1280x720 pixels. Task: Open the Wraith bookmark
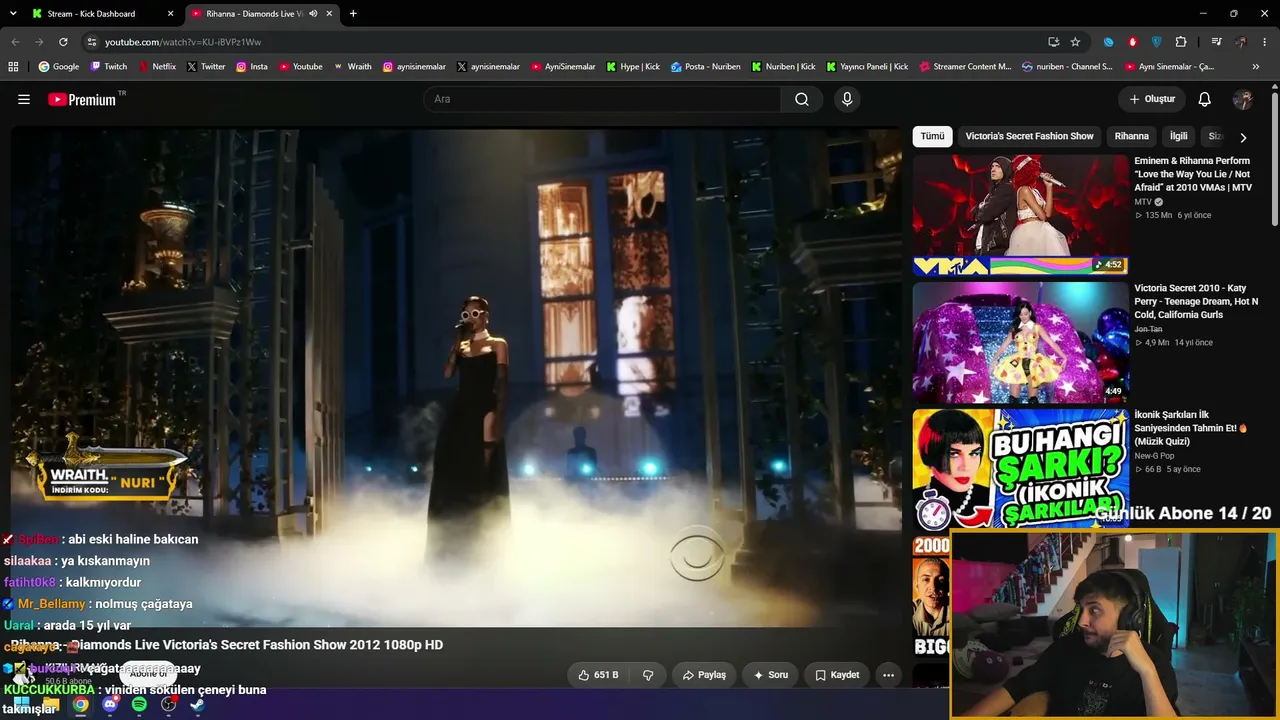352,67
